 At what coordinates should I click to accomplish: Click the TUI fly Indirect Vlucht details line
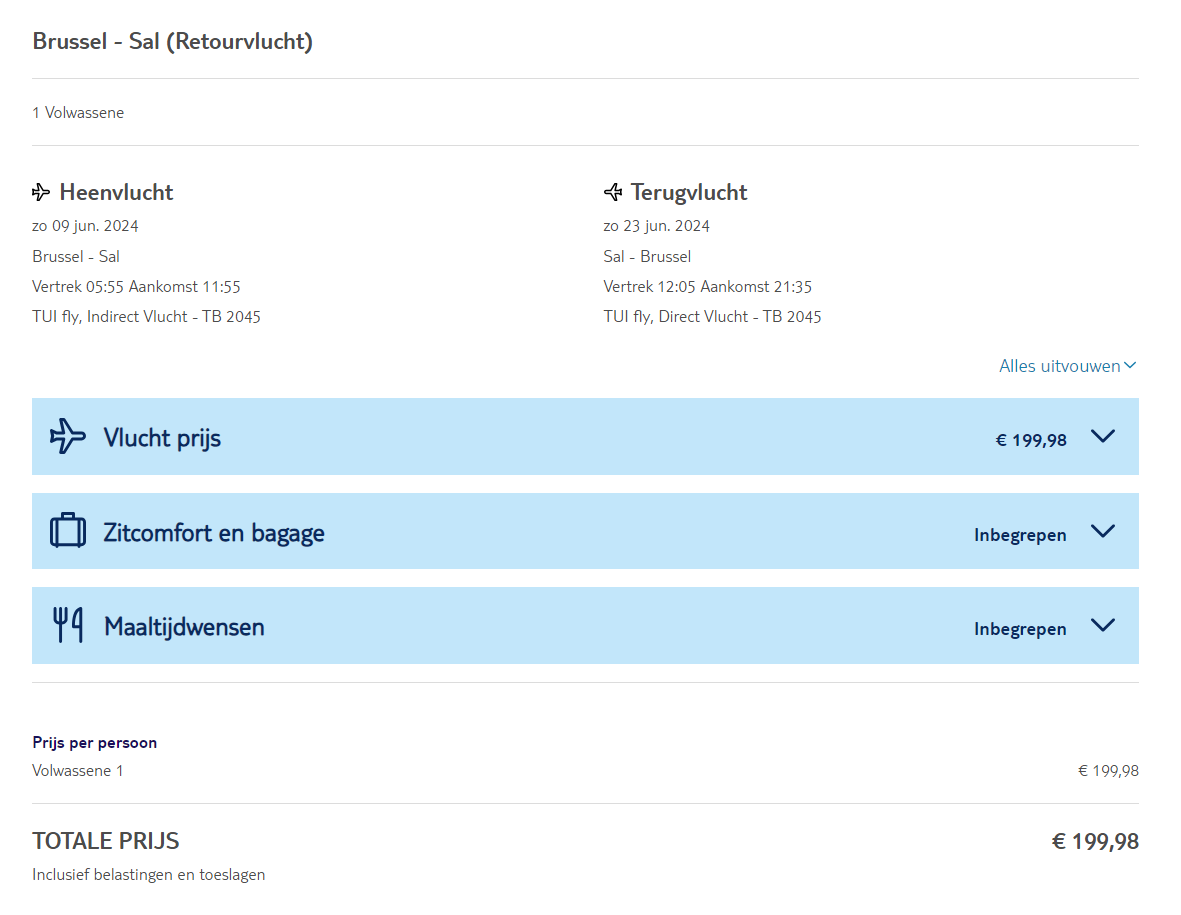pos(146,317)
